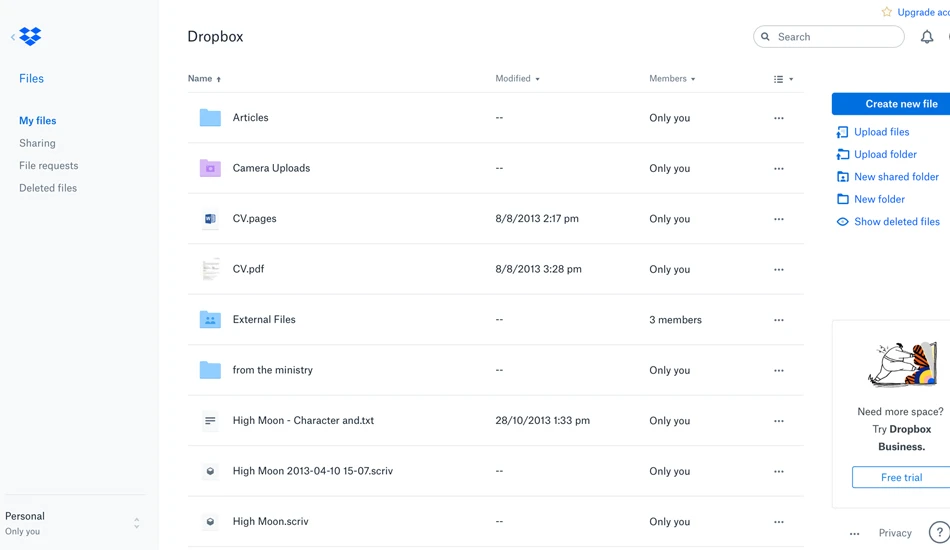Open the list view options dropdown

(783, 79)
